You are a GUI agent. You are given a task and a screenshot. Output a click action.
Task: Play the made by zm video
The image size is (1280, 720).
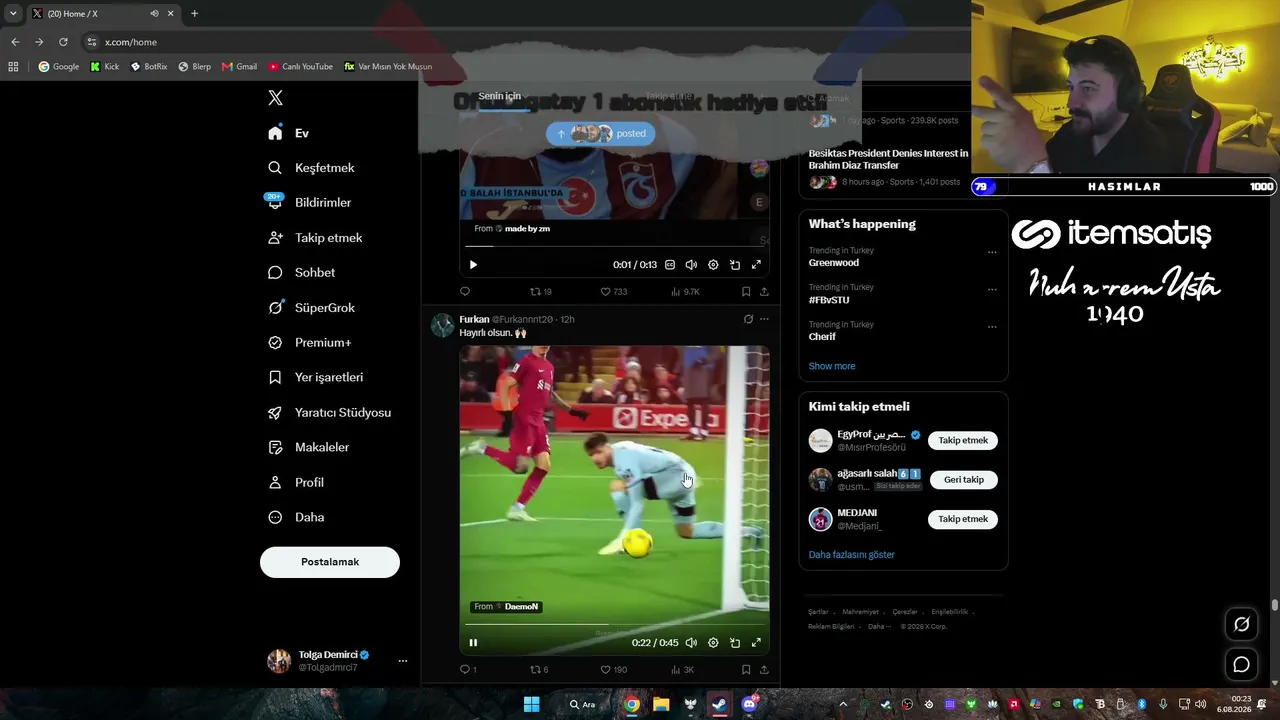(x=473, y=265)
